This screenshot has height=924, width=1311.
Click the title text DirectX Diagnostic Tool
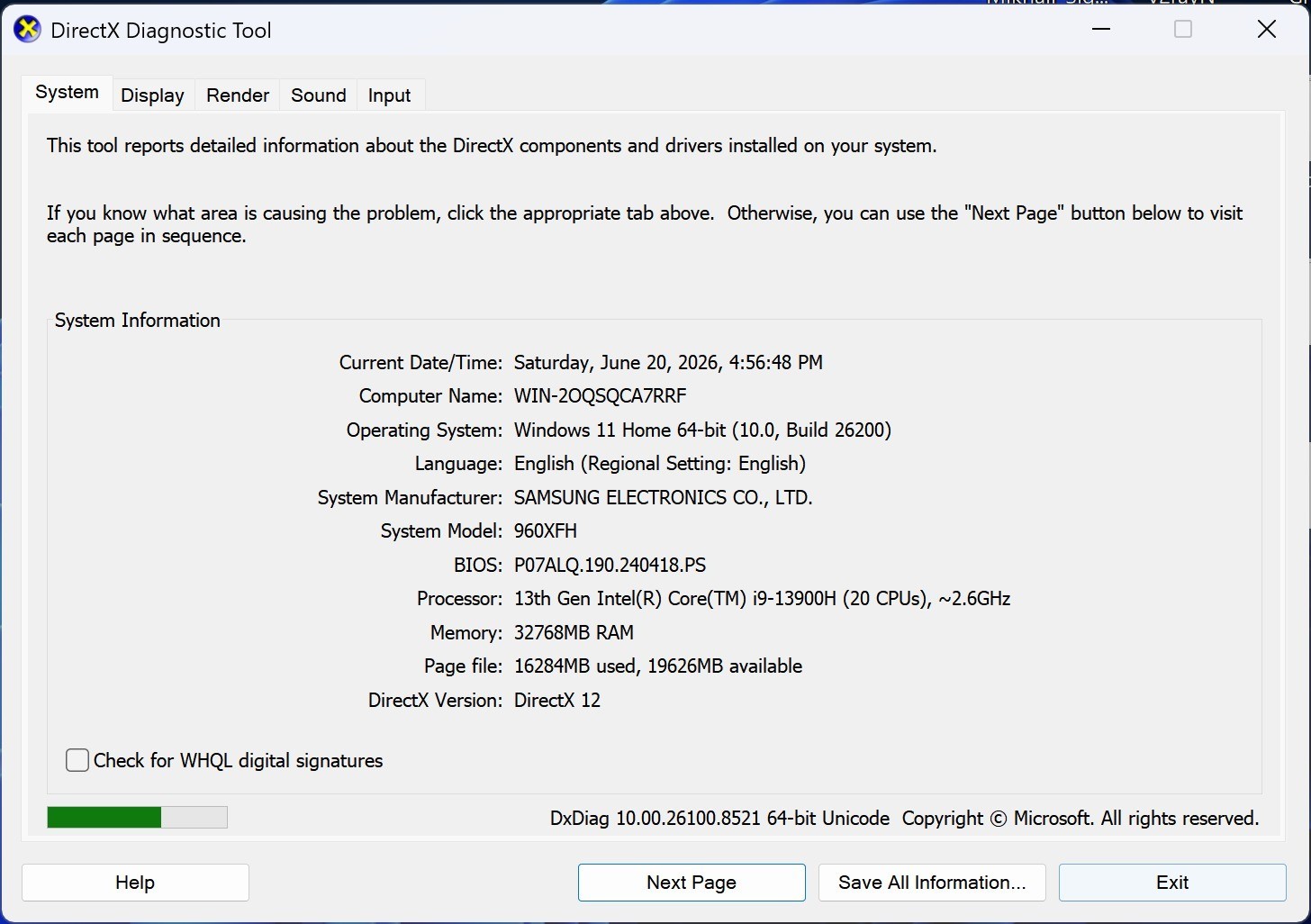pos(161,31)
